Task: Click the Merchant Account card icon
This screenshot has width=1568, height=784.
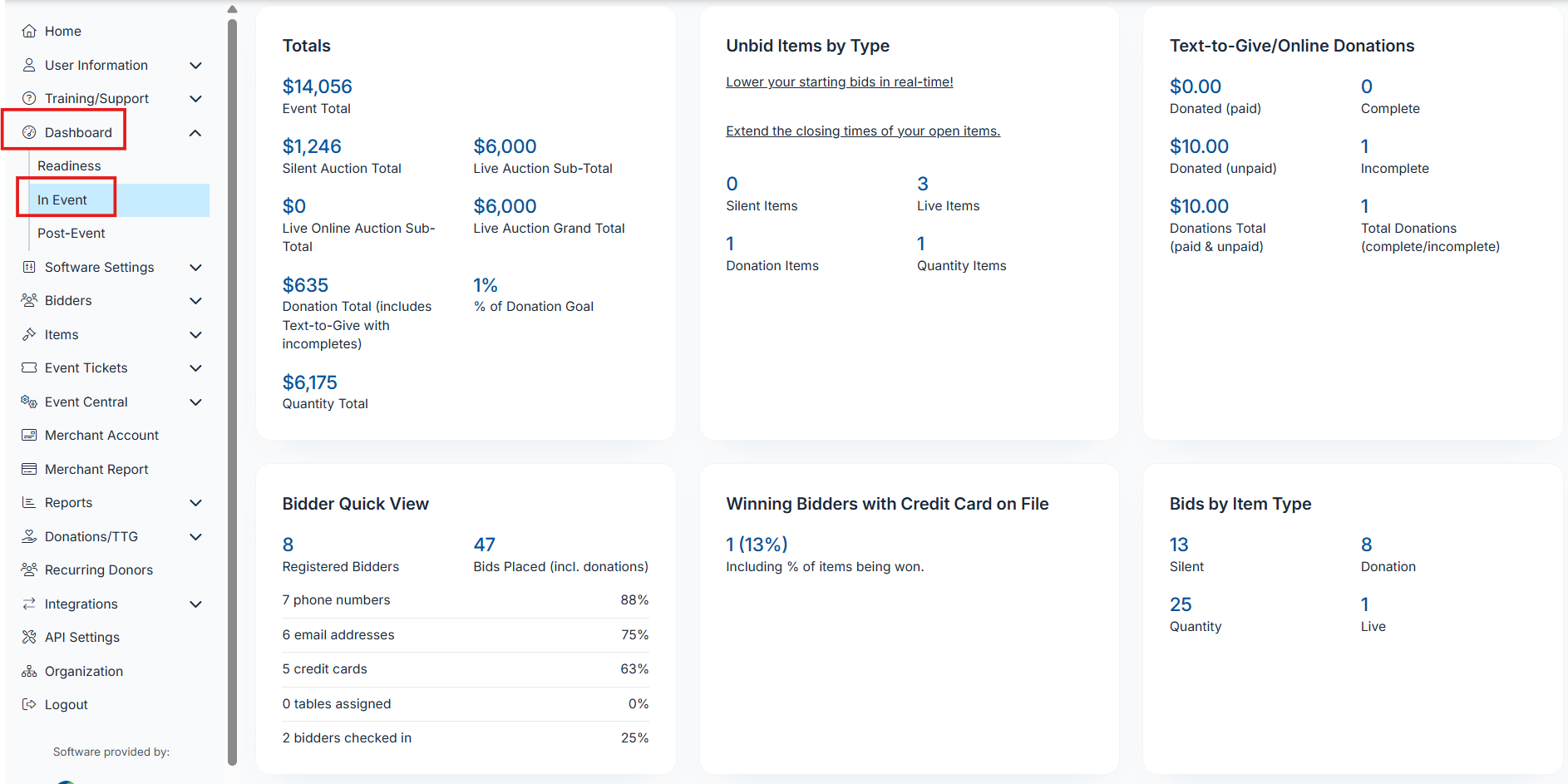Action: (x=29, y=435)
